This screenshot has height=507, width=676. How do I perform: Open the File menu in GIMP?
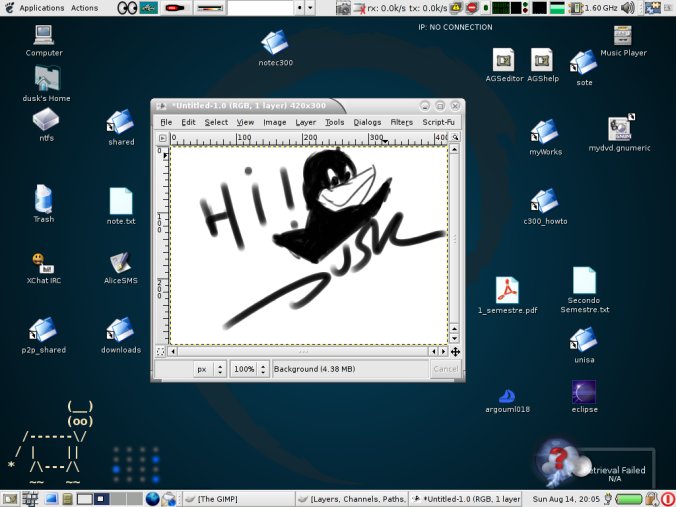(x=166, y=122)
